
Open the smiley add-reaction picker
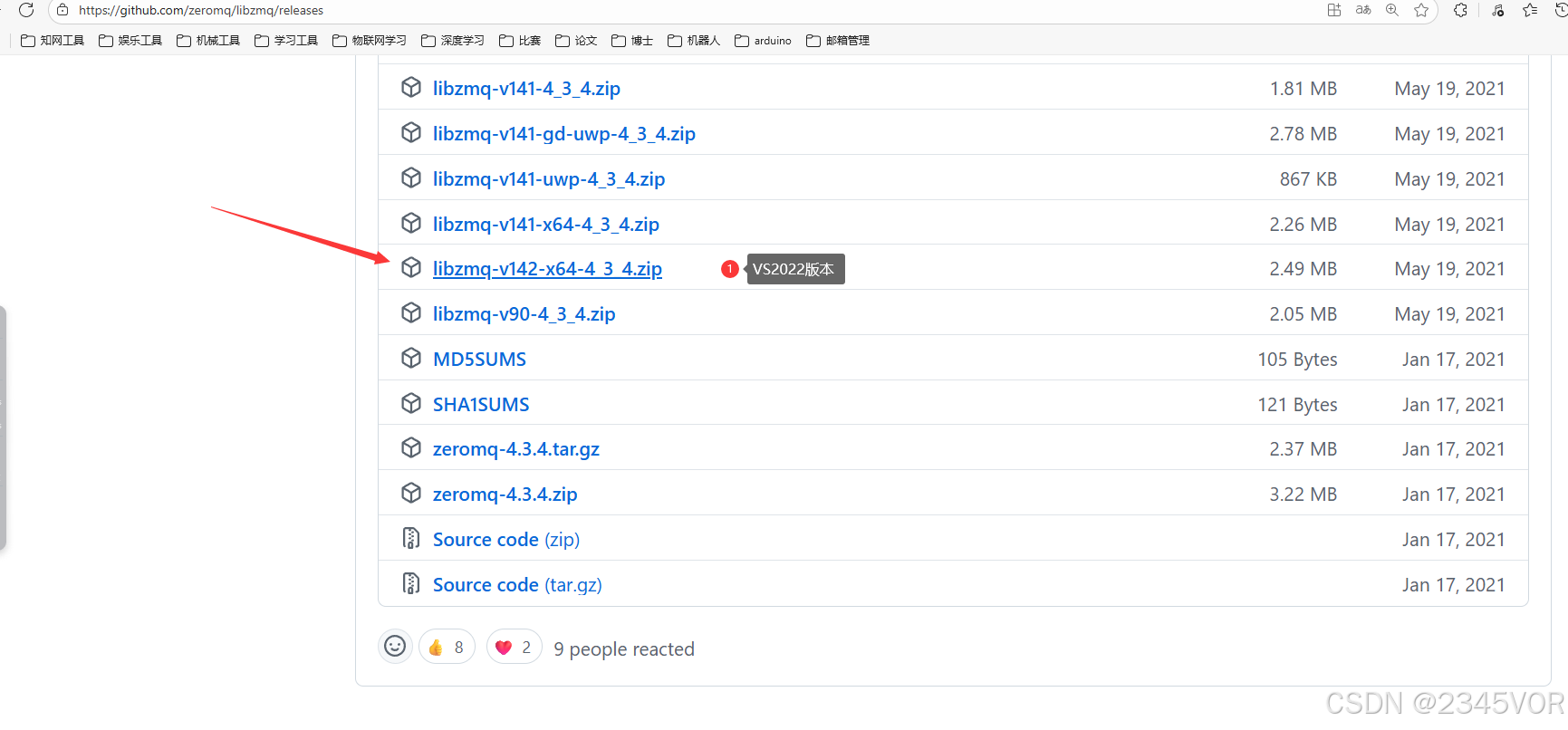[395, 647]
